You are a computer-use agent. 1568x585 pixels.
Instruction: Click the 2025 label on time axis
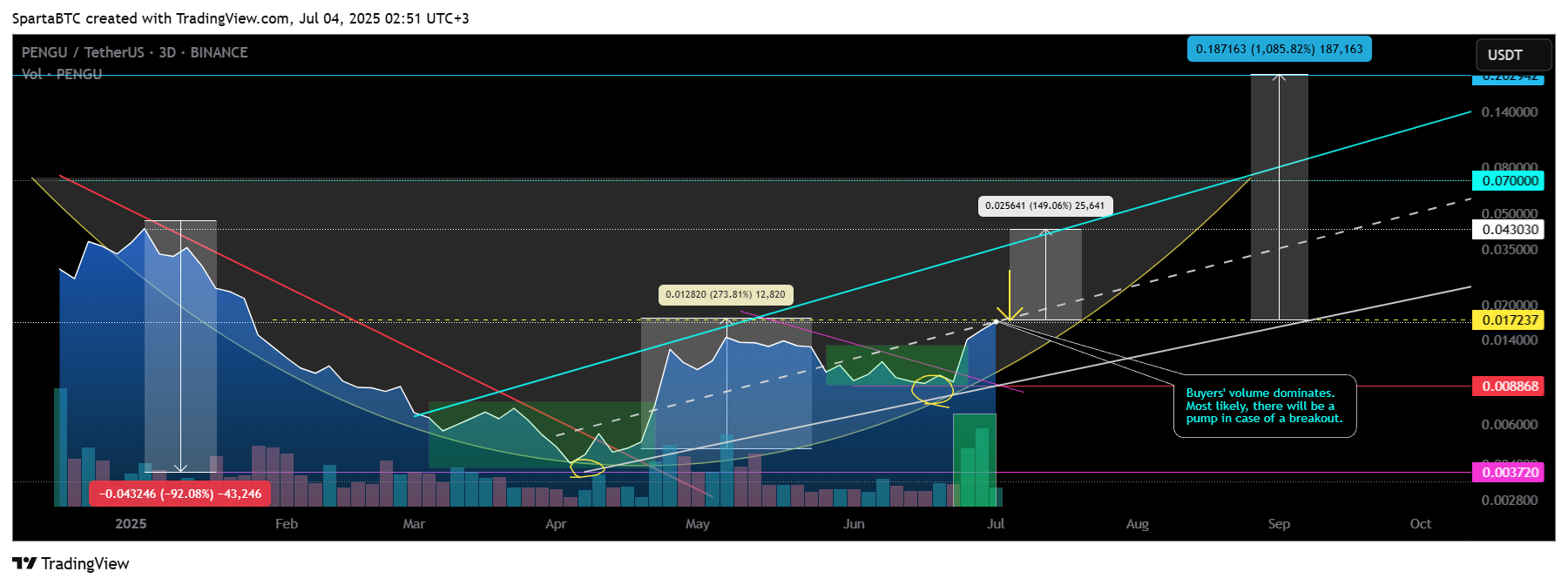coord(131,524)
